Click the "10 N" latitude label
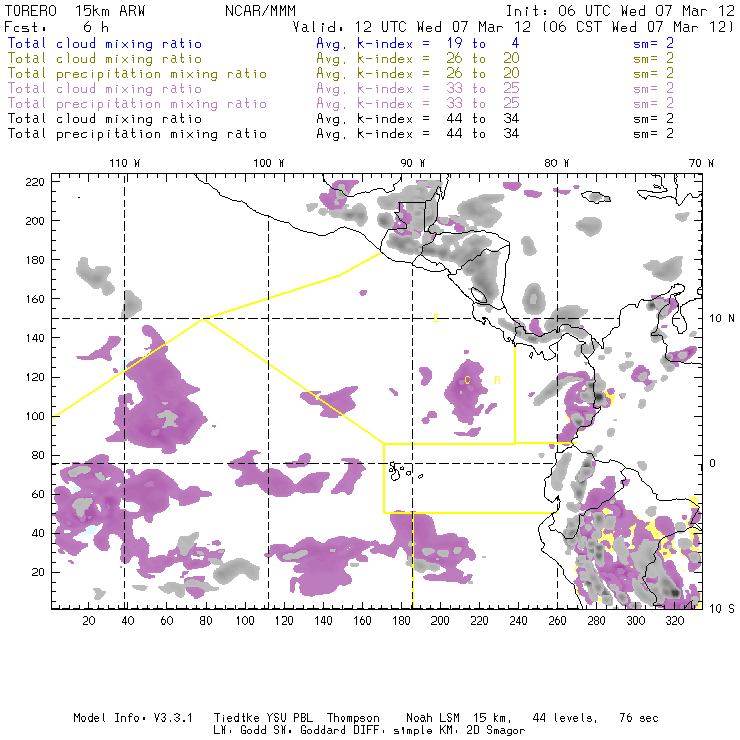The height and width of the screenshot is (740, 740). (722, 319)
